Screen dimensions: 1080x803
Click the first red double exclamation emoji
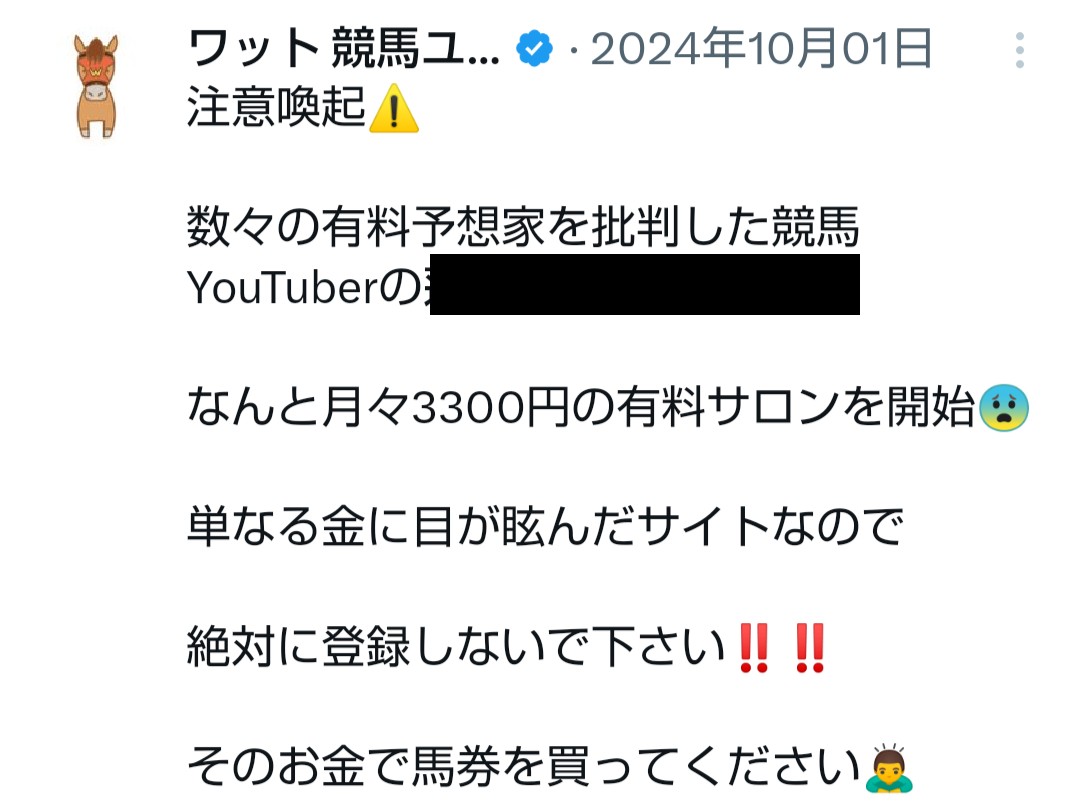[x=754, y=647]
